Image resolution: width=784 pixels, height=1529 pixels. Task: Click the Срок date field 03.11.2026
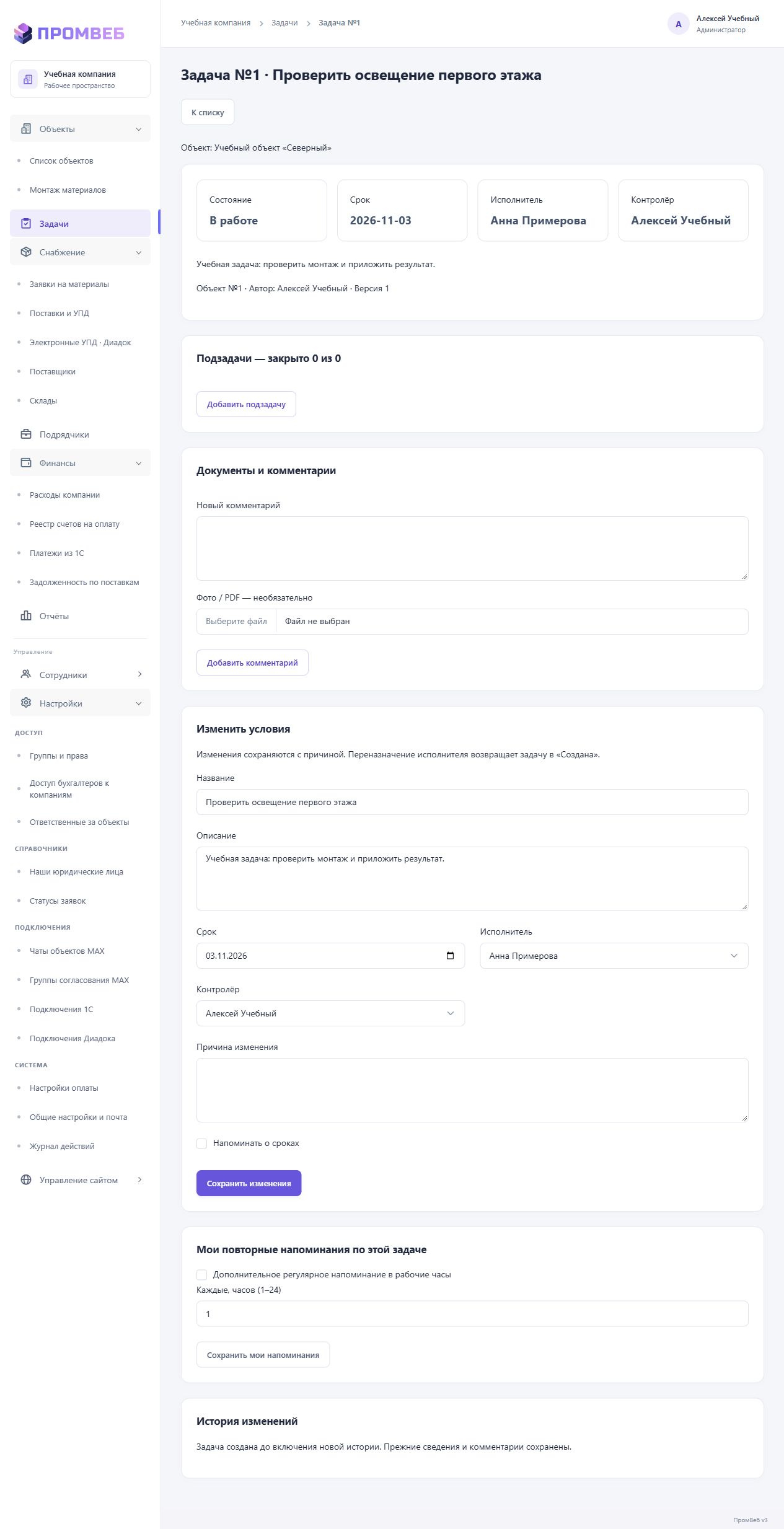pyautogui.click(x=330, y=956)
